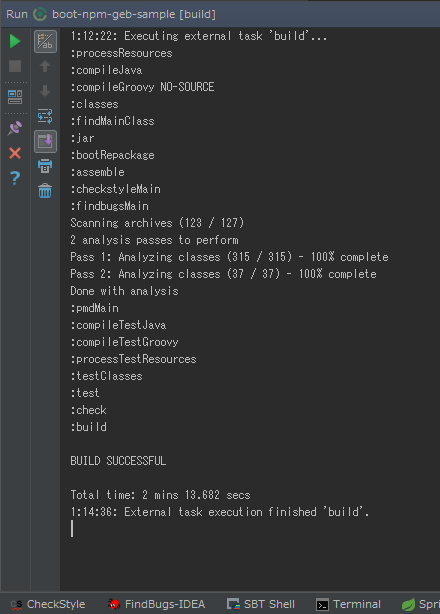Toggle Scroll to the End icon

(45, 141)
